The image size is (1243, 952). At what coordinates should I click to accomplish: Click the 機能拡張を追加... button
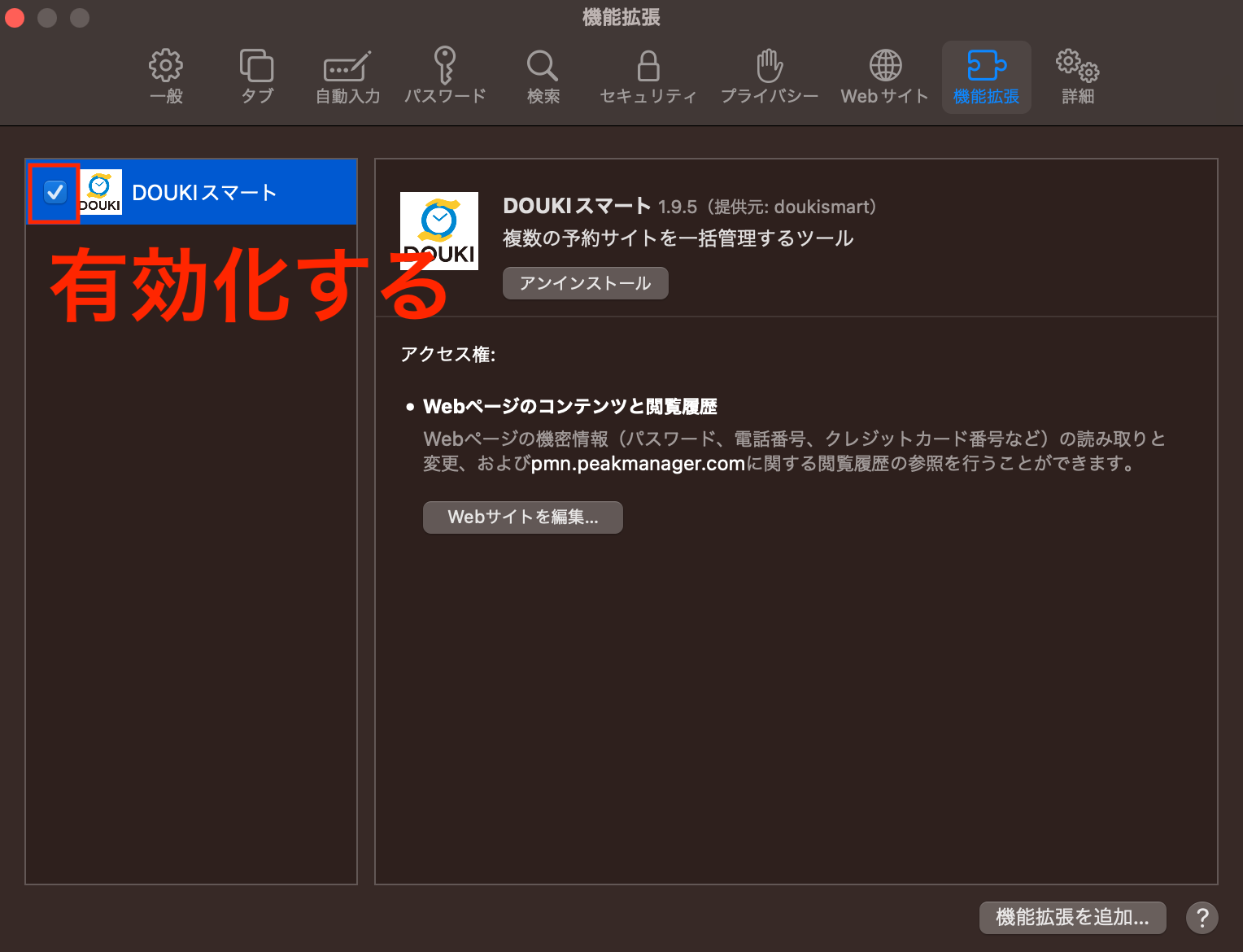[x=1073, y=918]
